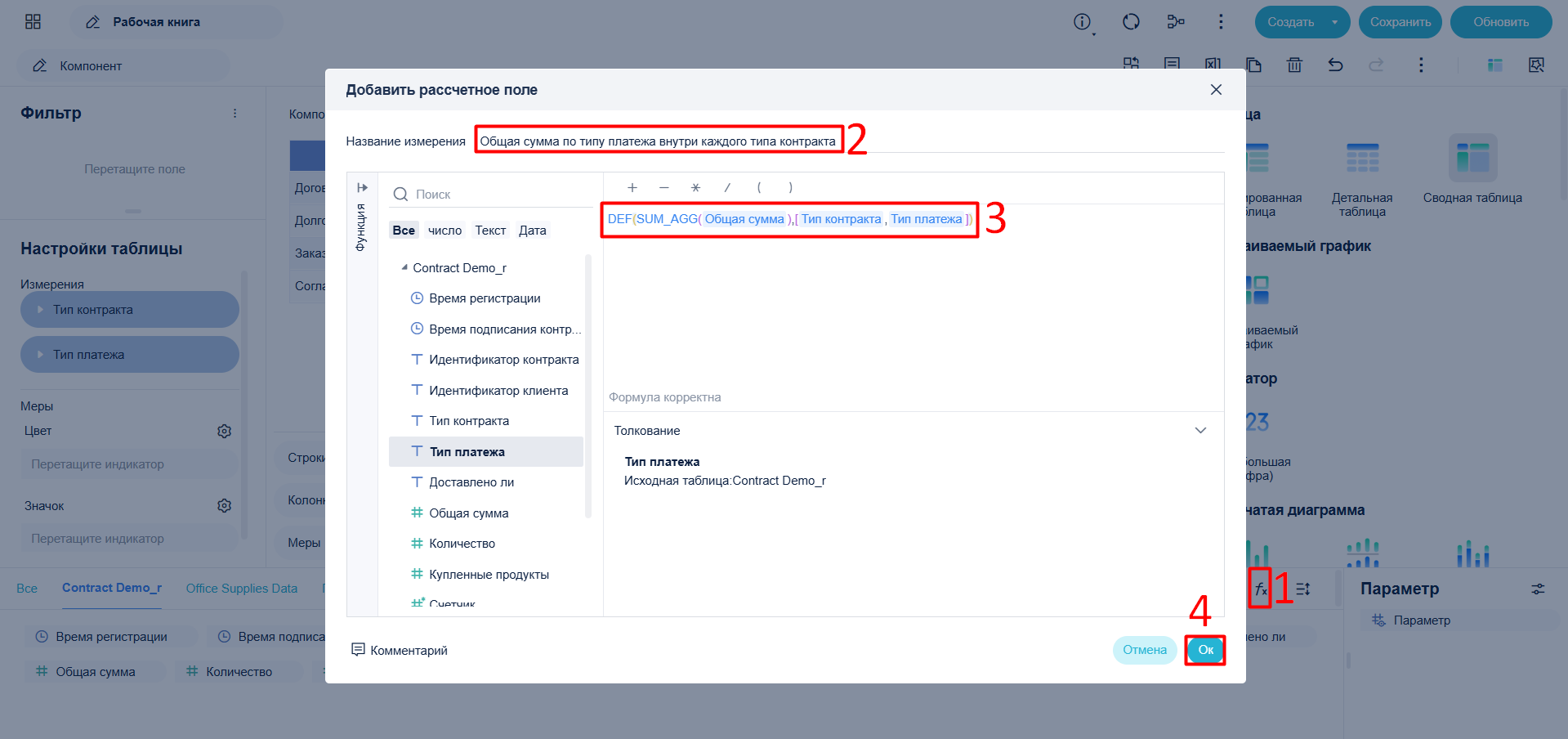The image size is (1568, 739).
Task: Insert the division slash operator
Action: coord(727,187)
